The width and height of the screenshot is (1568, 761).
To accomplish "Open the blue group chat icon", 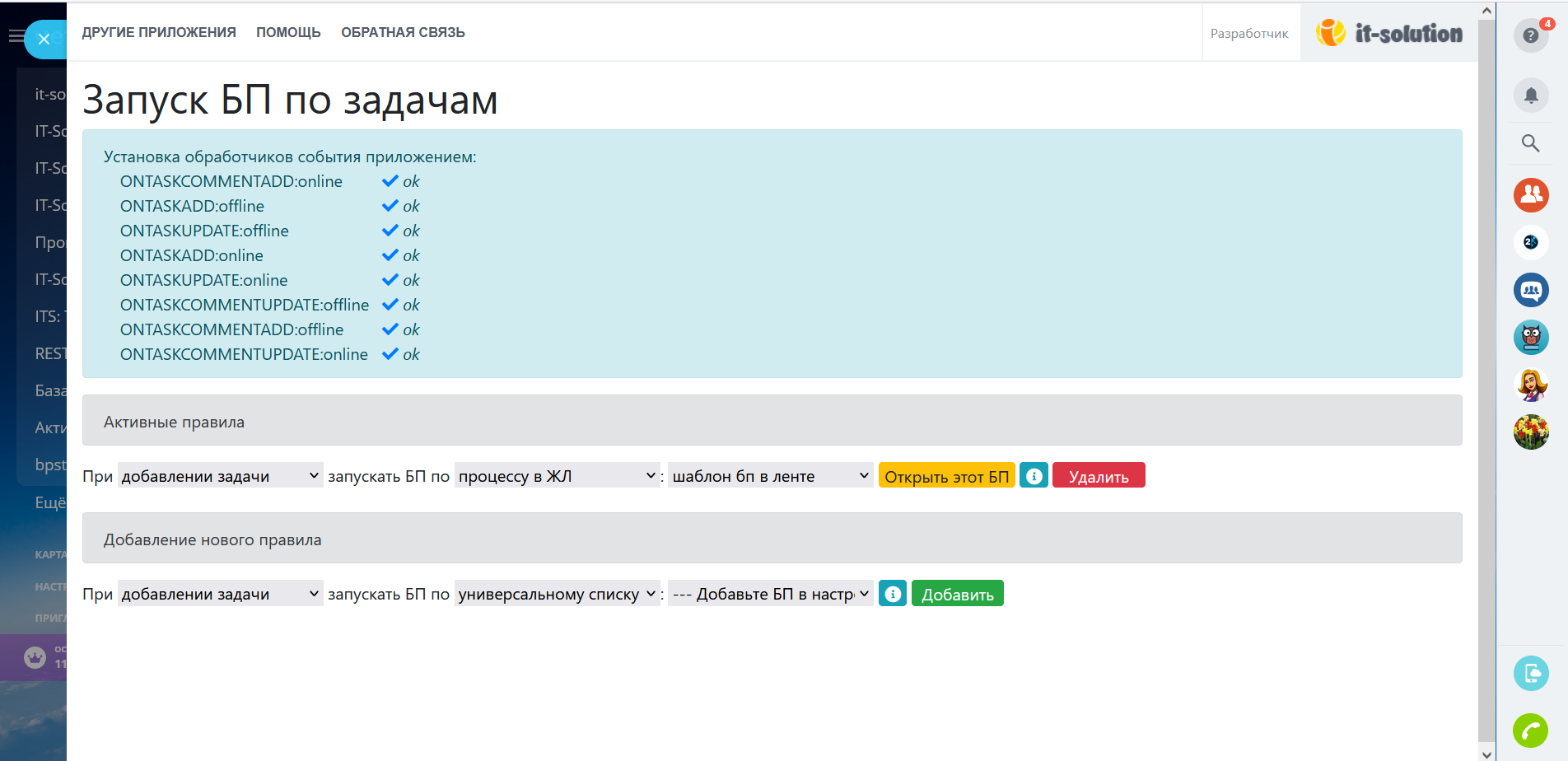I will 1531,290.
